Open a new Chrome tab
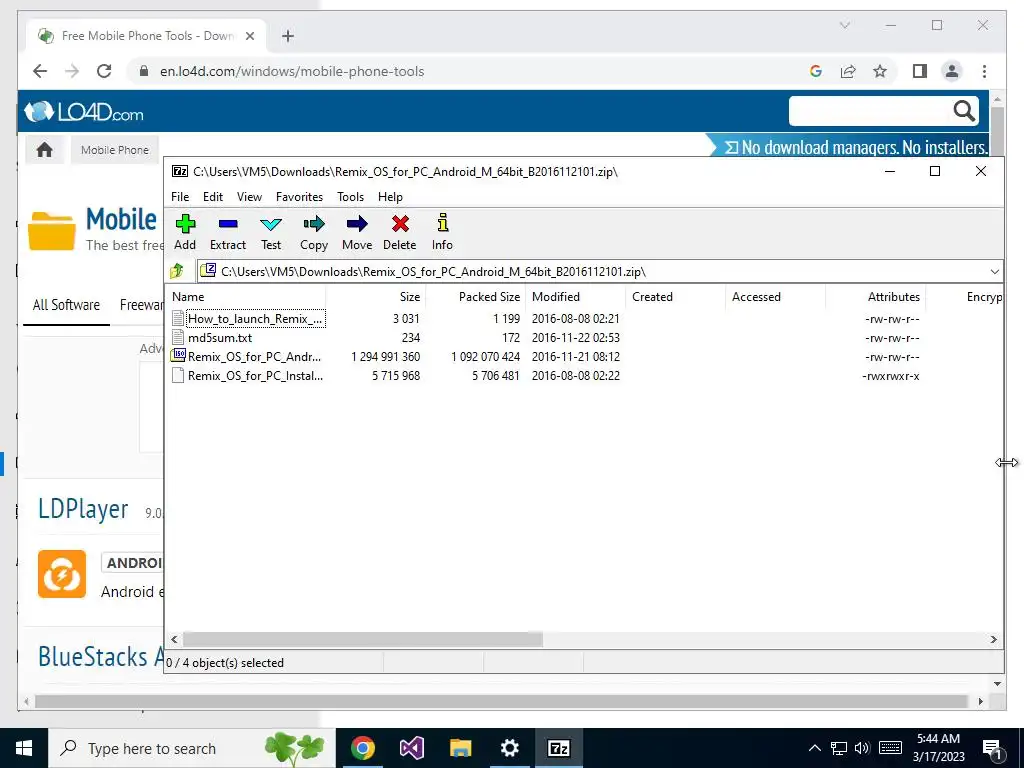This screenshot has width=1024, height=768. tap(288, 36)
